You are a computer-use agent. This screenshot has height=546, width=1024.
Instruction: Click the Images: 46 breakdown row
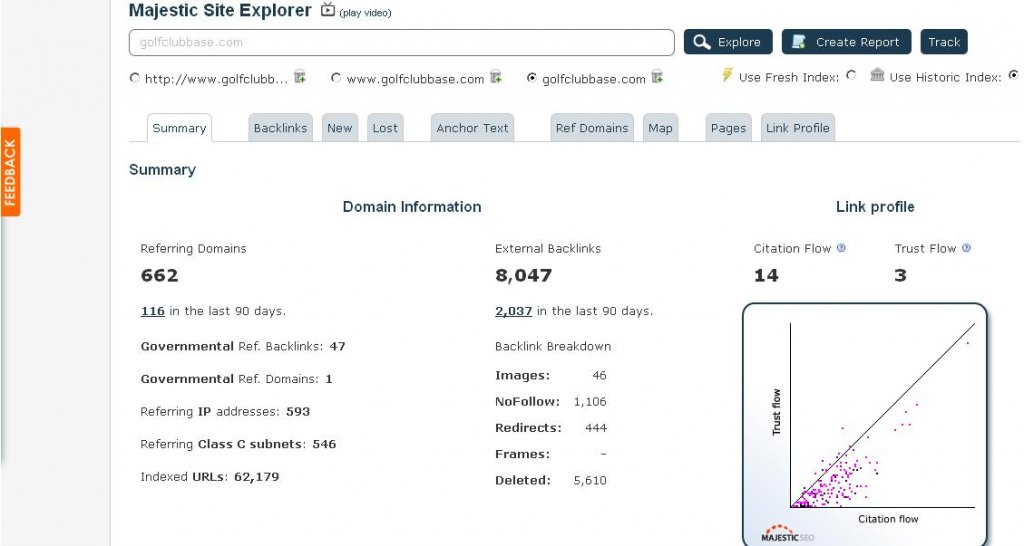[x=551, y=376]
